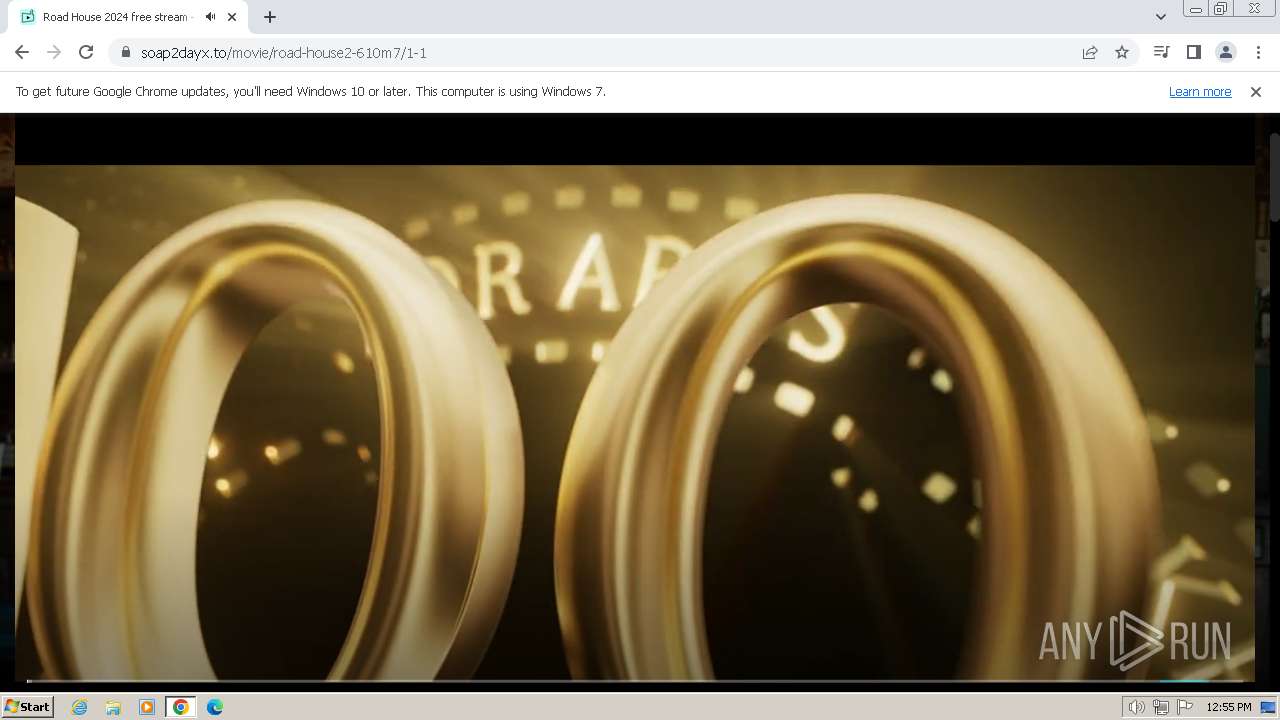Viewport: 1280px width, 720px height.
Task: Click the address bar URL
Action: tap(283, 52)
